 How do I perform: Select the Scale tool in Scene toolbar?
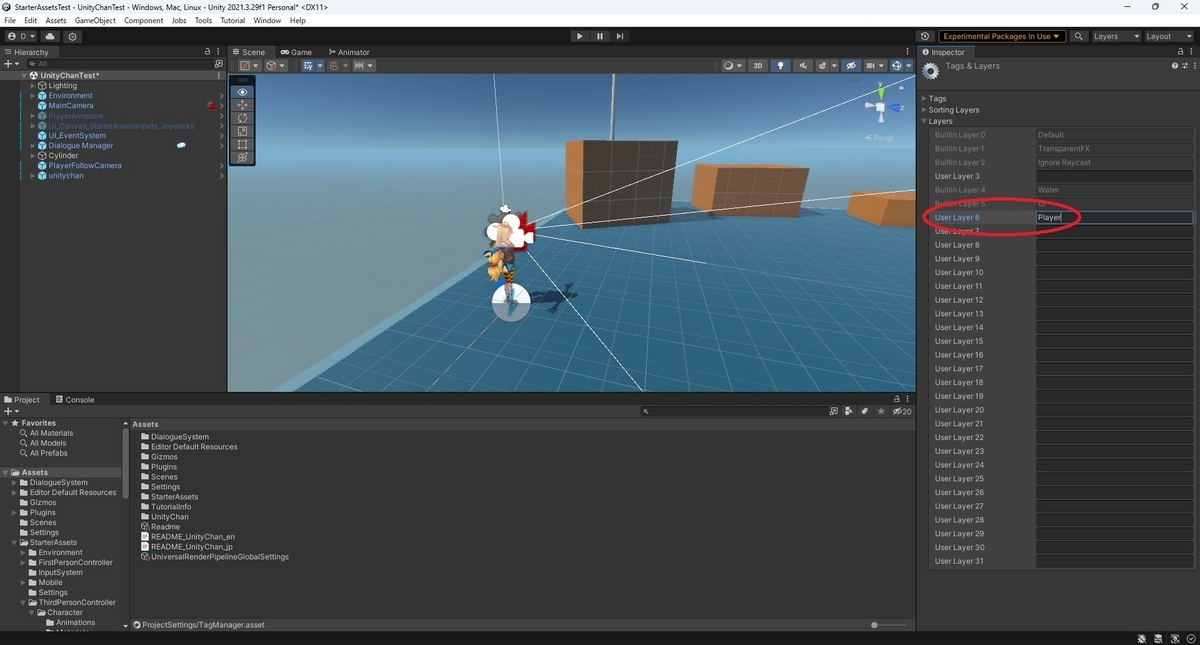point(242,131)
